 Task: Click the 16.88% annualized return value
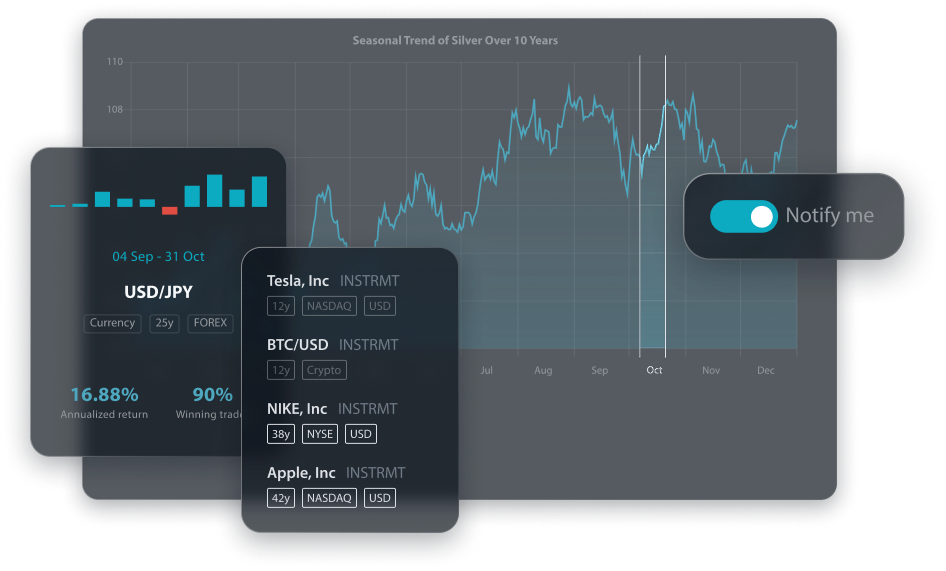click(104, 395)
